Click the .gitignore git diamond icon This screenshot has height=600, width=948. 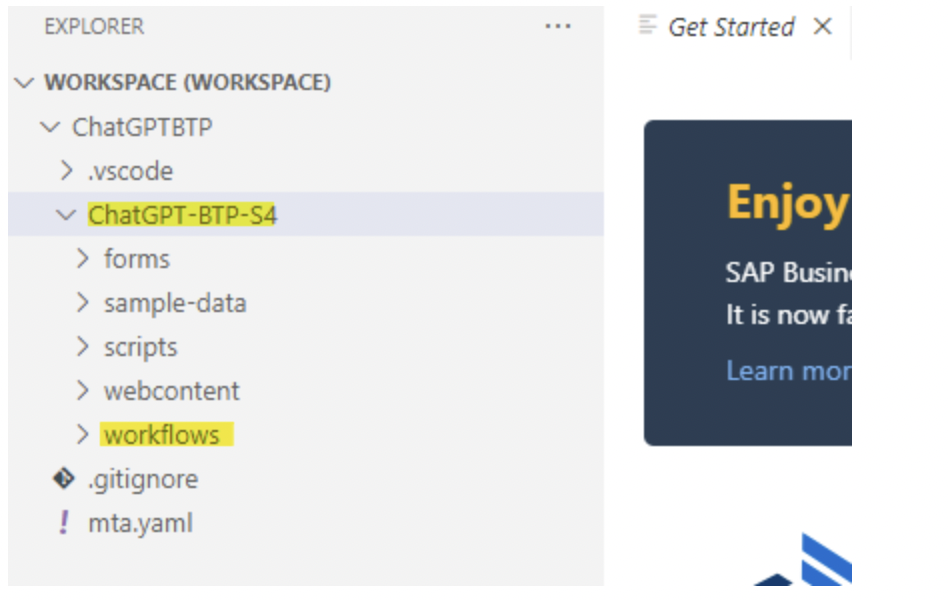63,478
